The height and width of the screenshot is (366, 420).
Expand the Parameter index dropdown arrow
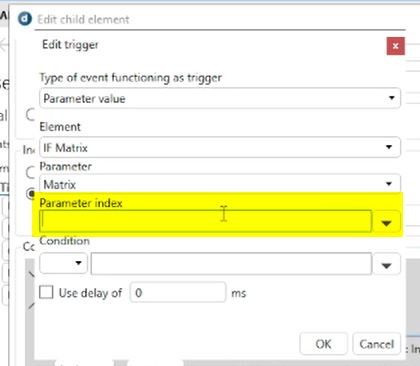[386, 223]
